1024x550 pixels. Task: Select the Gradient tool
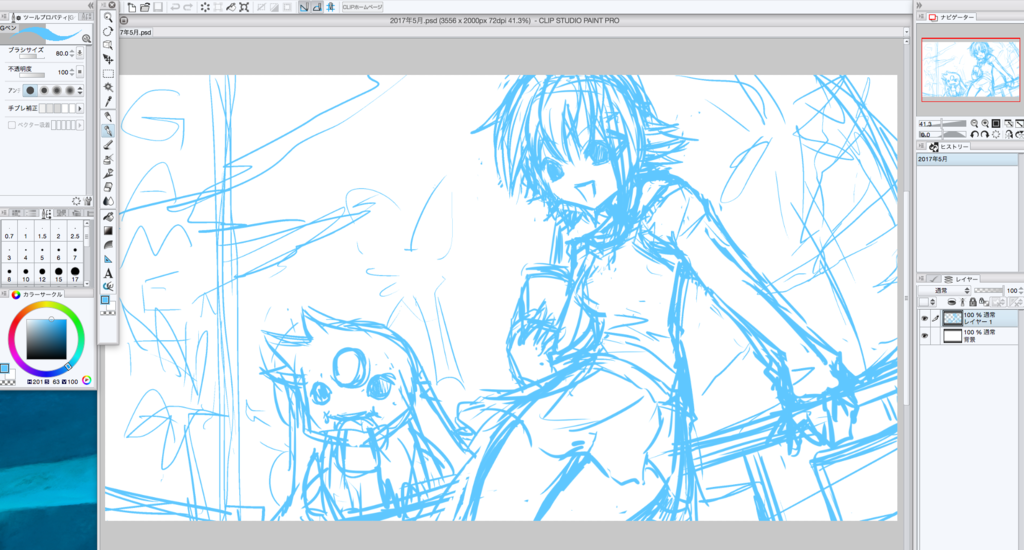108,231
